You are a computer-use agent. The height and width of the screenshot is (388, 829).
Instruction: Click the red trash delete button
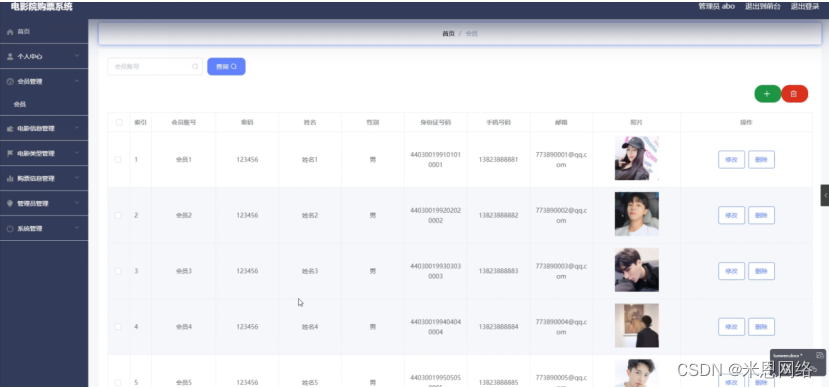pos(794,94)
